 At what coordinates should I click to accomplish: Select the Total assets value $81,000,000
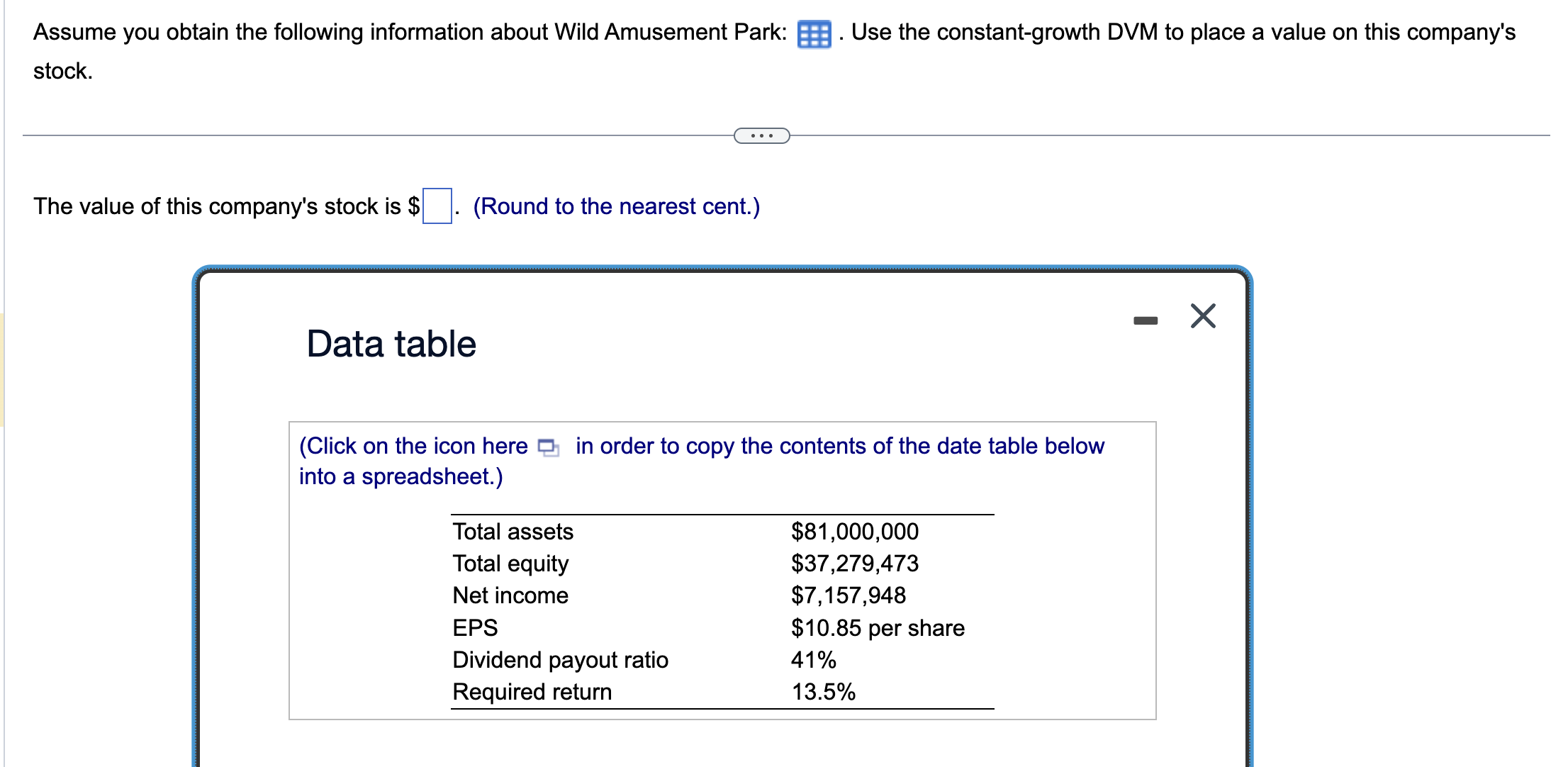854,532
